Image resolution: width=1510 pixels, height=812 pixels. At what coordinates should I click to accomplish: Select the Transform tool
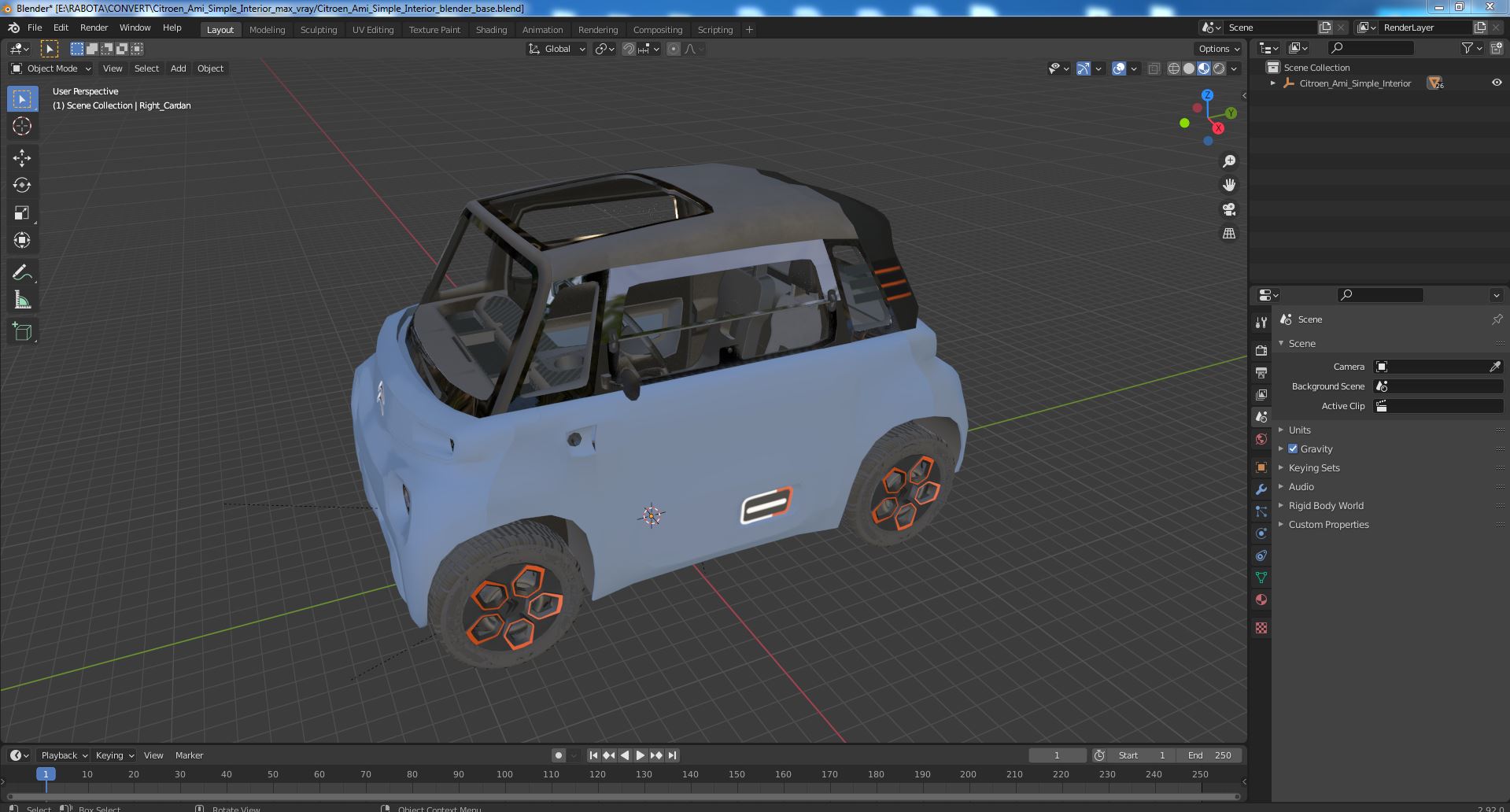coord(22,240)
